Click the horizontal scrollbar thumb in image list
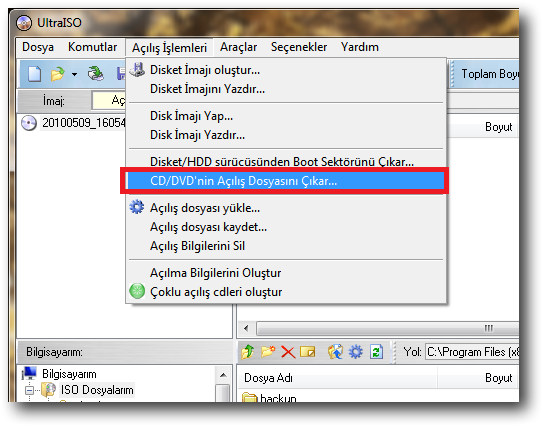The image size is (543, 426). point(388,328)
